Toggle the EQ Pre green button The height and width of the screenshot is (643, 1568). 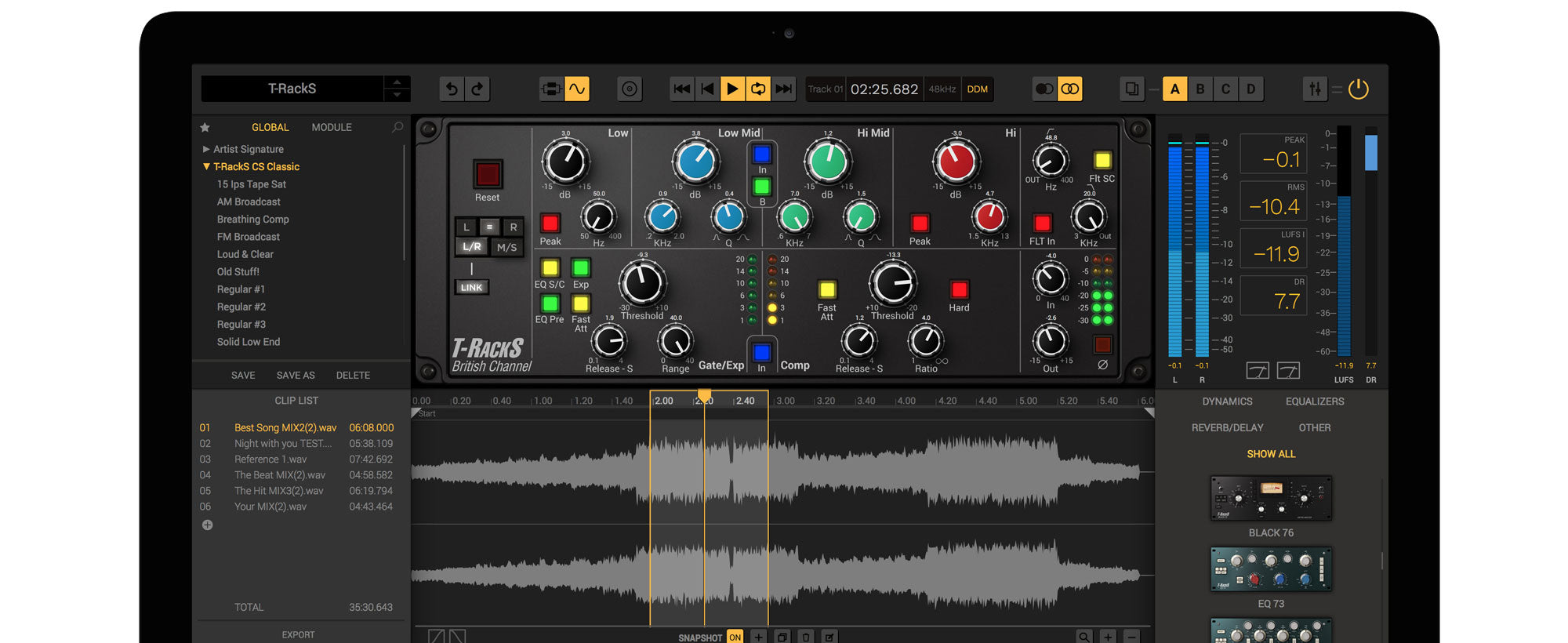tap(550, 303)
